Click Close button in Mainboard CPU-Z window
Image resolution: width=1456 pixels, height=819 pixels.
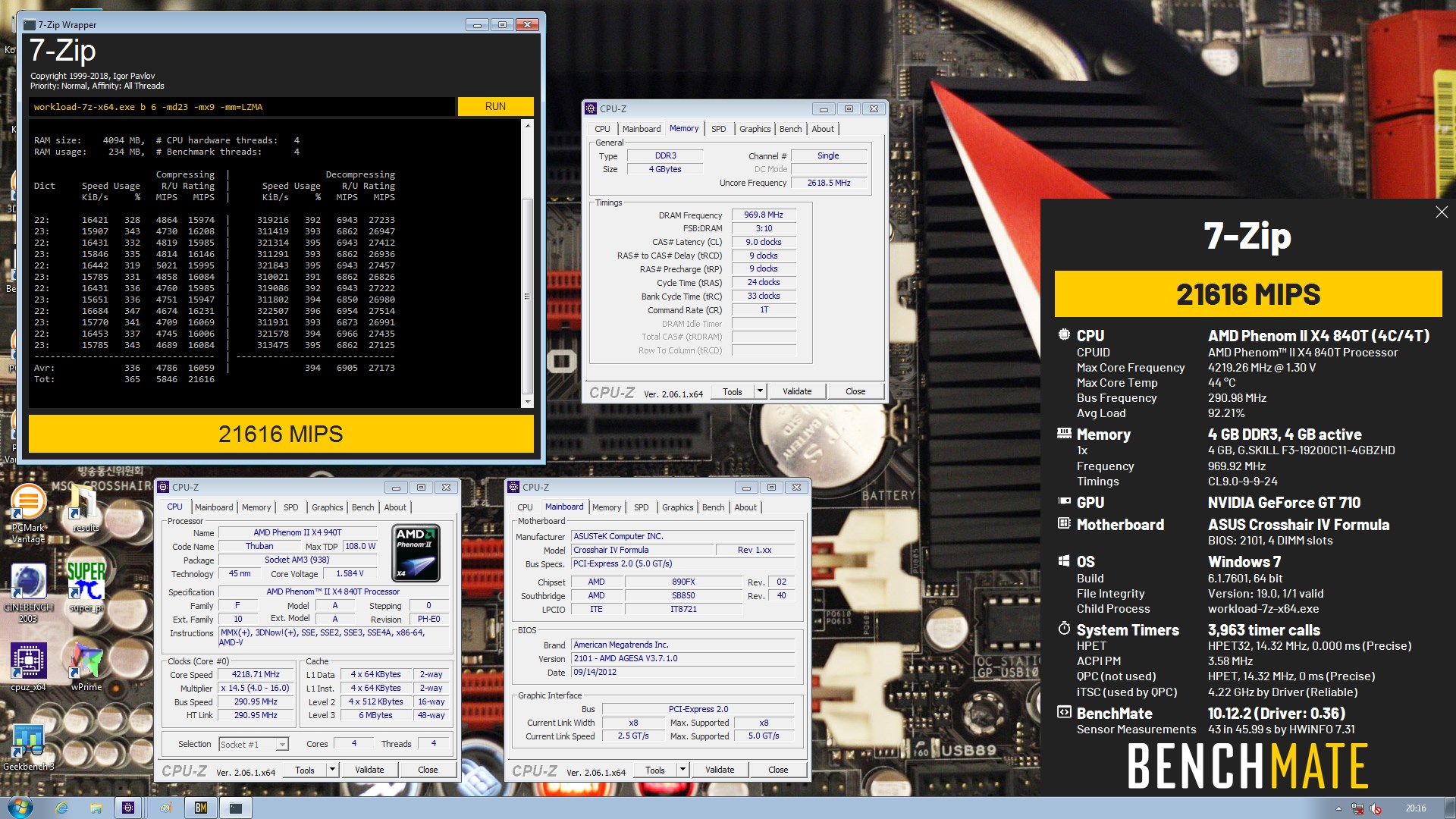tap(778, 770)
